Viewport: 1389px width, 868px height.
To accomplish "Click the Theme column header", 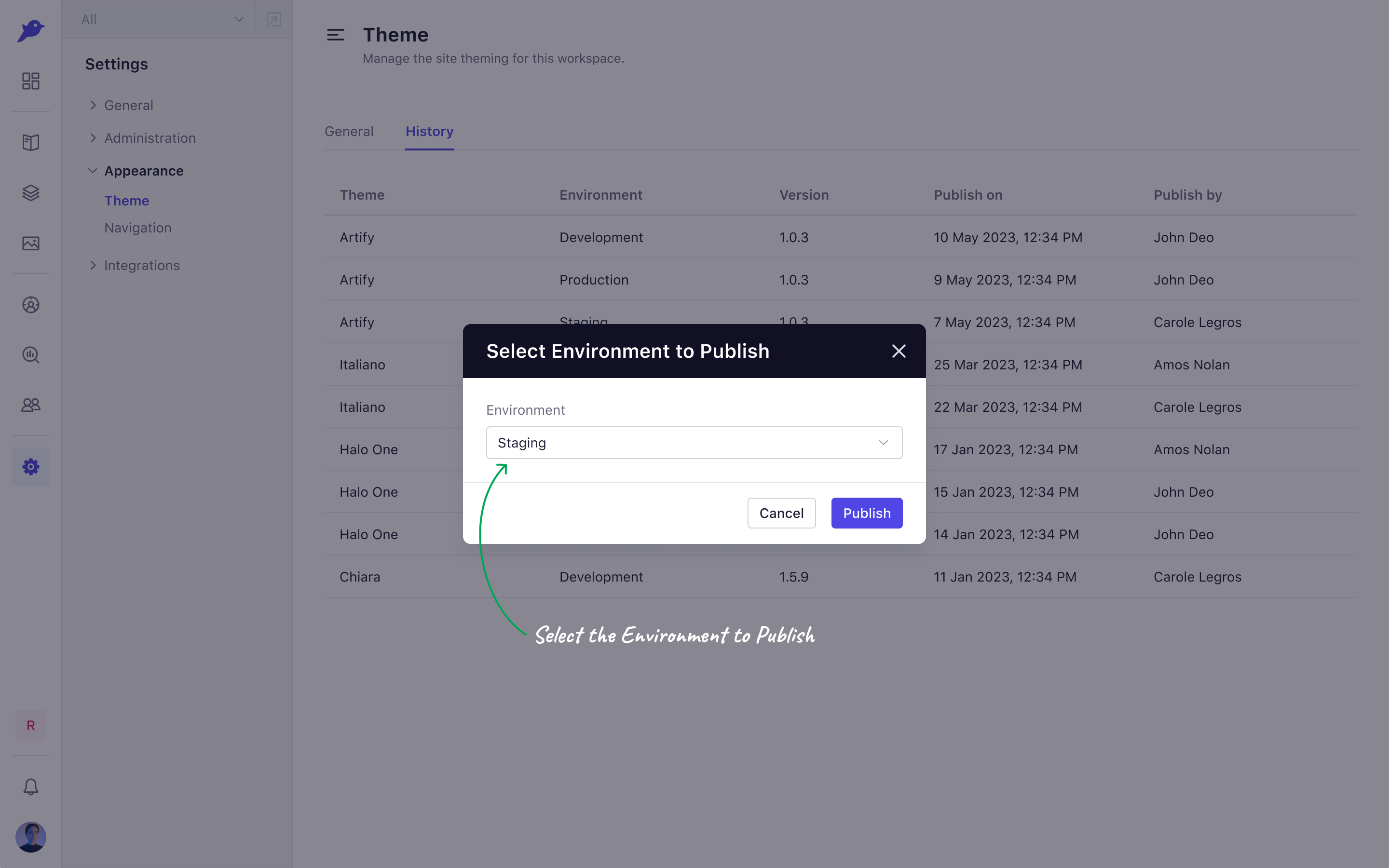I will point(362,195).
